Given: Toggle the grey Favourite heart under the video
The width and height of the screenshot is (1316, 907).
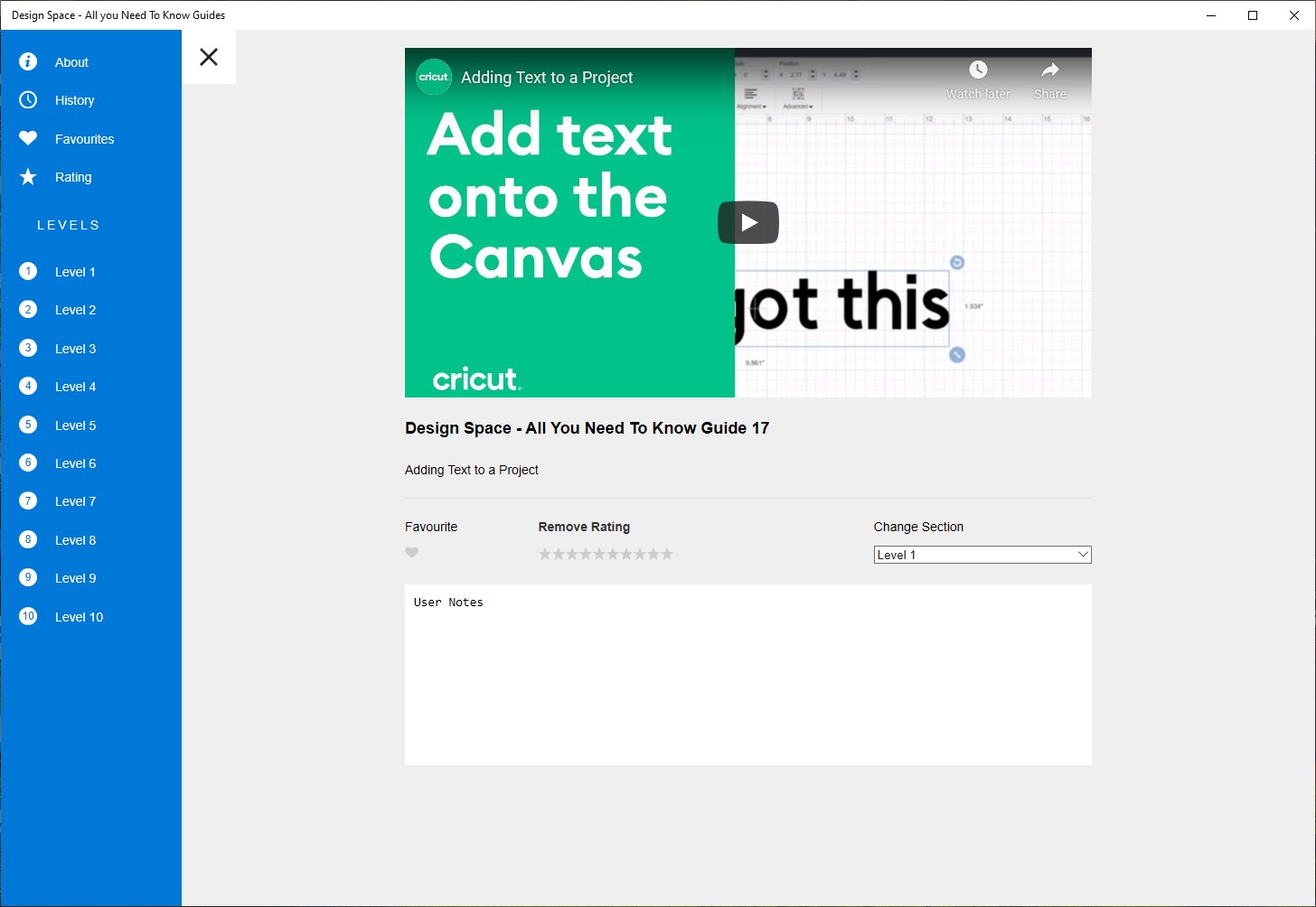Looking at the screenshot, I should (412, 553).
